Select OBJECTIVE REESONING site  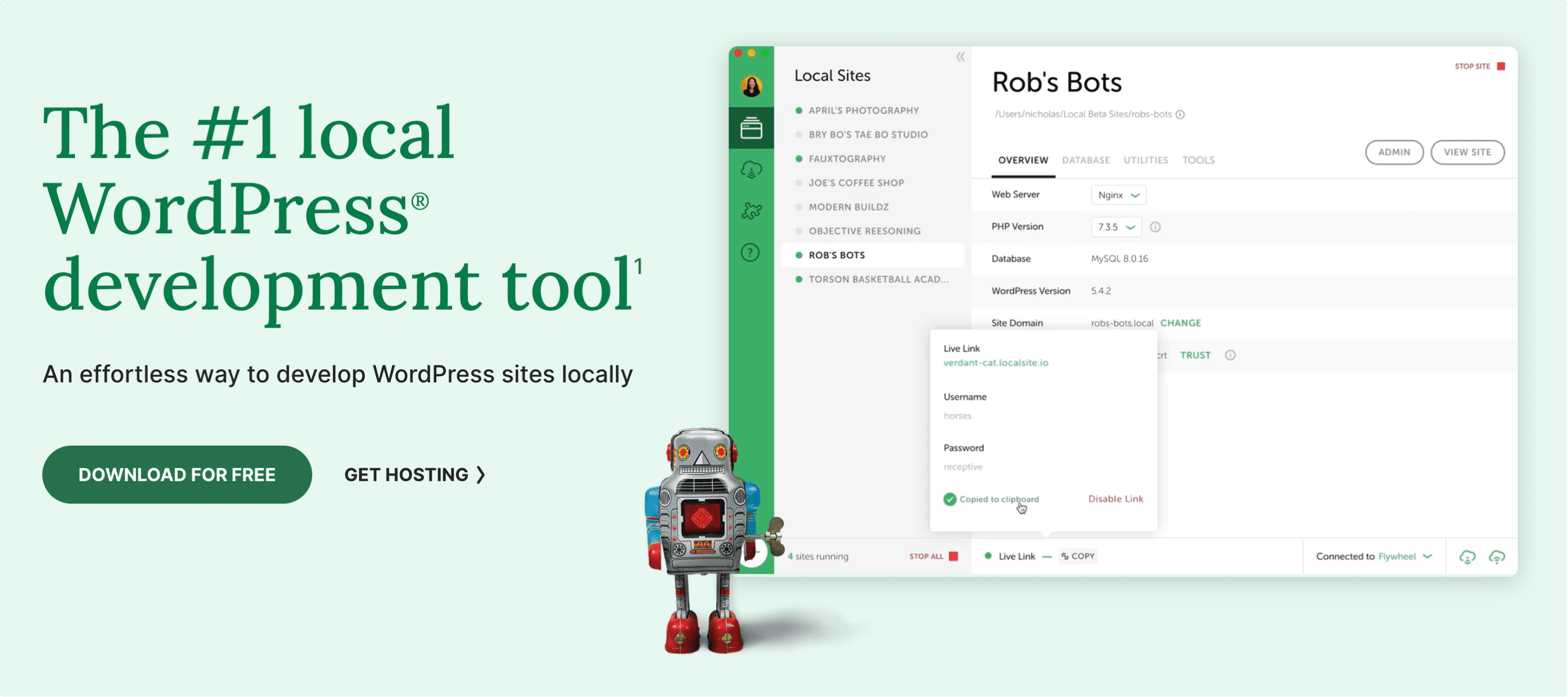(872, 231)
